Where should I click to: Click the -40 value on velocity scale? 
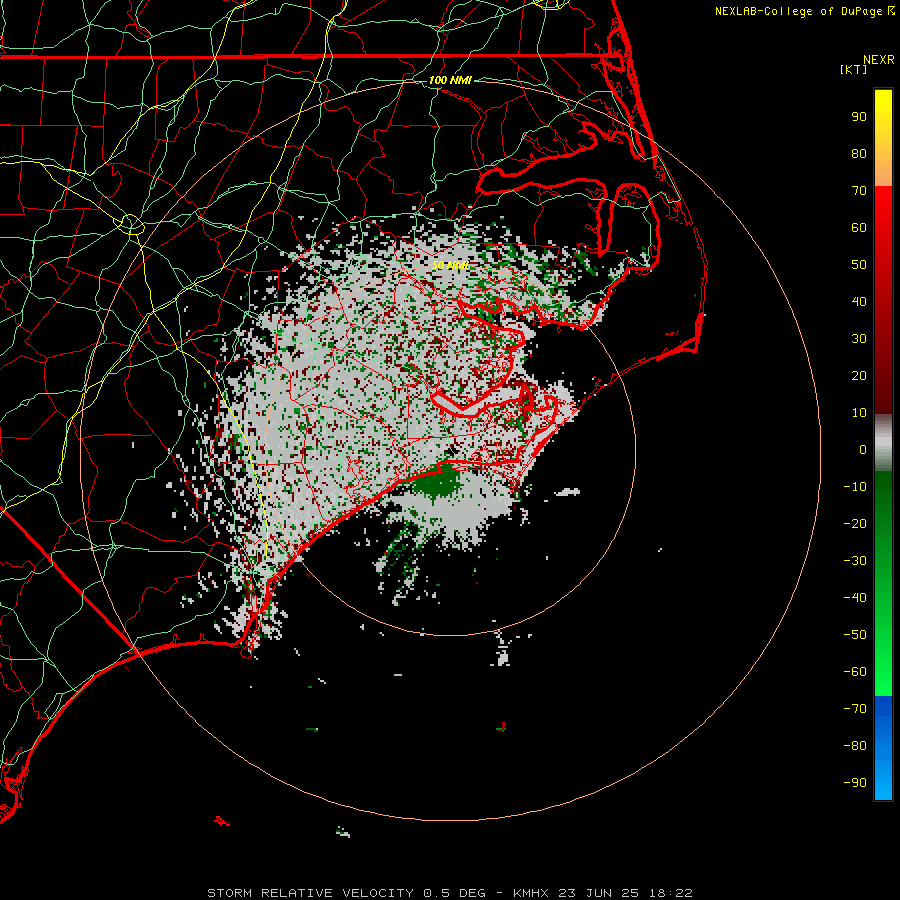(x=855, y=598)
